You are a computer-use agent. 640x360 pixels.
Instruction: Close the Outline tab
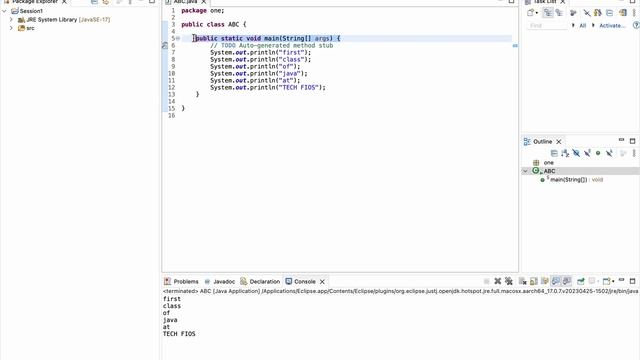(559, 142)
